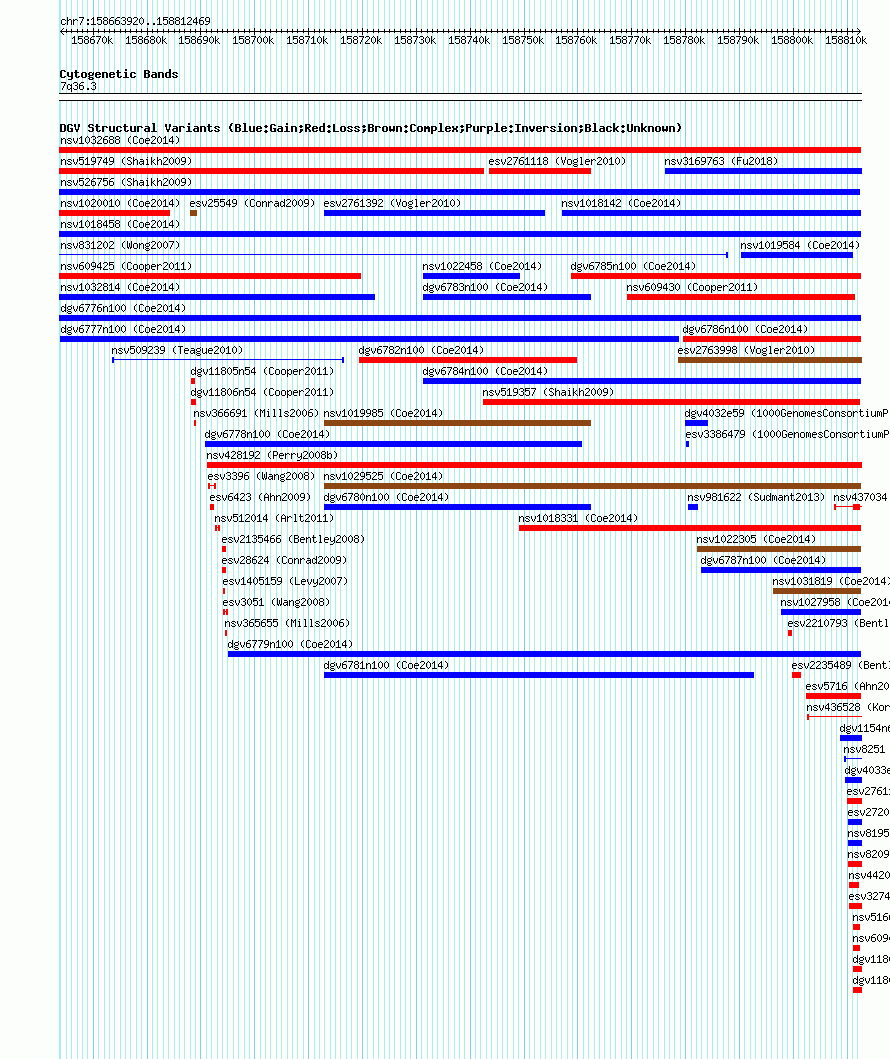Click chr7:158663920..158812469 coordinates text
The width and height of the screenshot is (890, 1059).
coord(135,21)
